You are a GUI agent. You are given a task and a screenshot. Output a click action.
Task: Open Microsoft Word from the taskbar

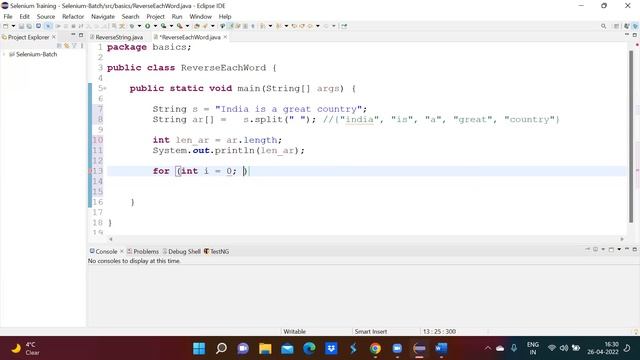tap(441, 349)
